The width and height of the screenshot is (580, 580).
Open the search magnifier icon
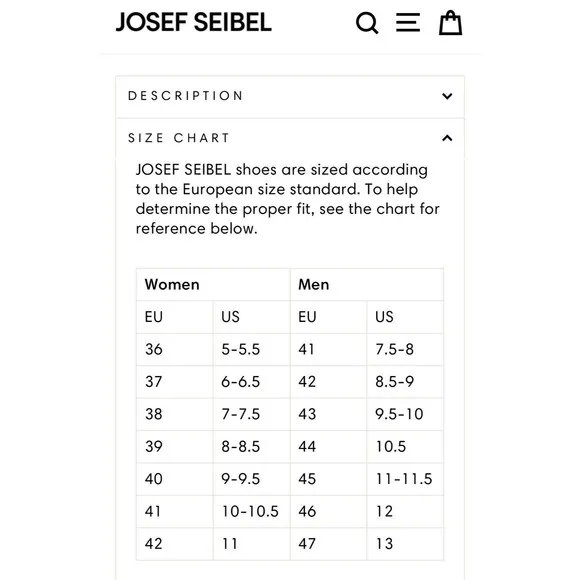(367, 23)
